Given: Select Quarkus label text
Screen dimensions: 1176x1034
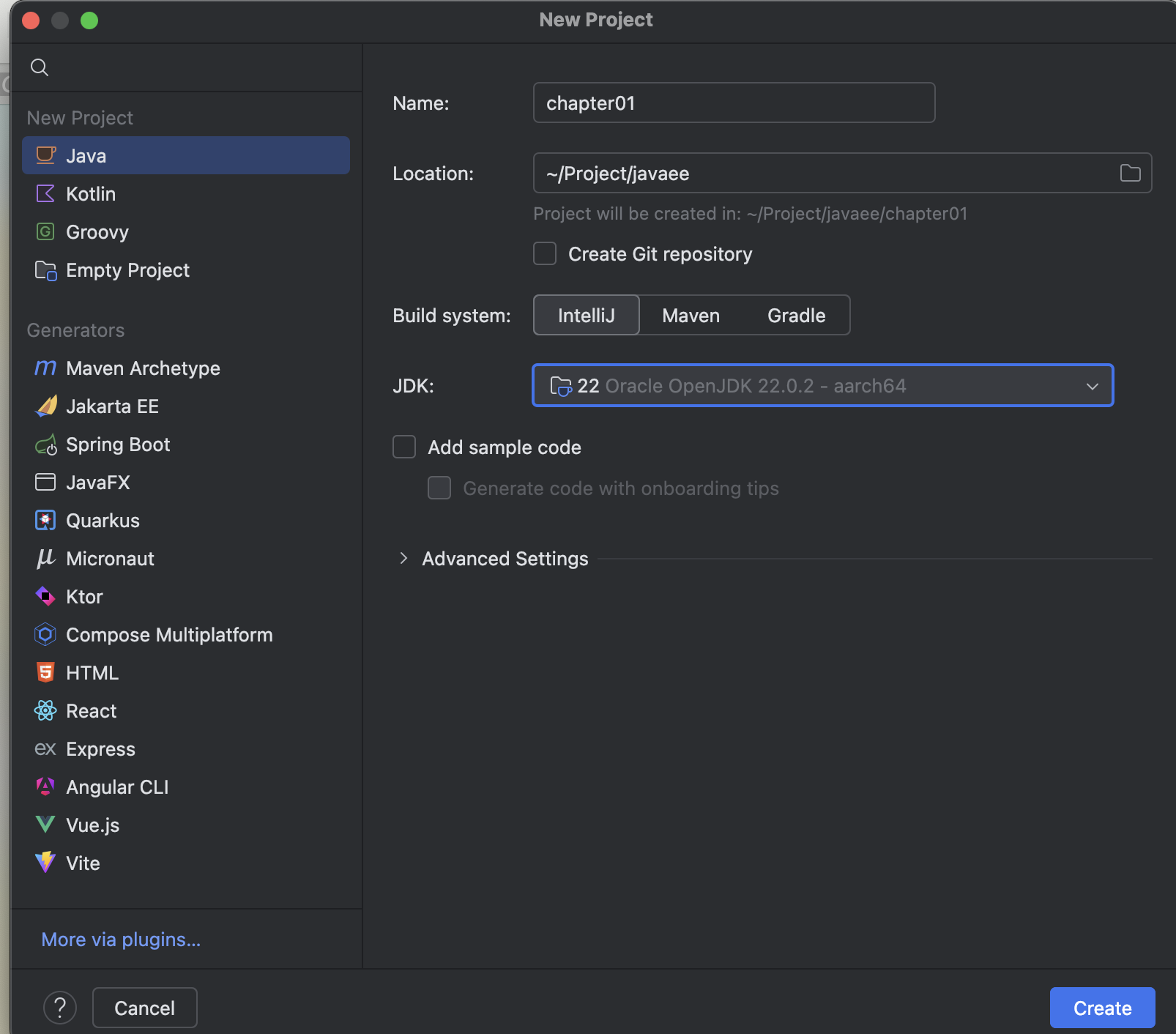Looking at the screenshot, I should point(103,520).
